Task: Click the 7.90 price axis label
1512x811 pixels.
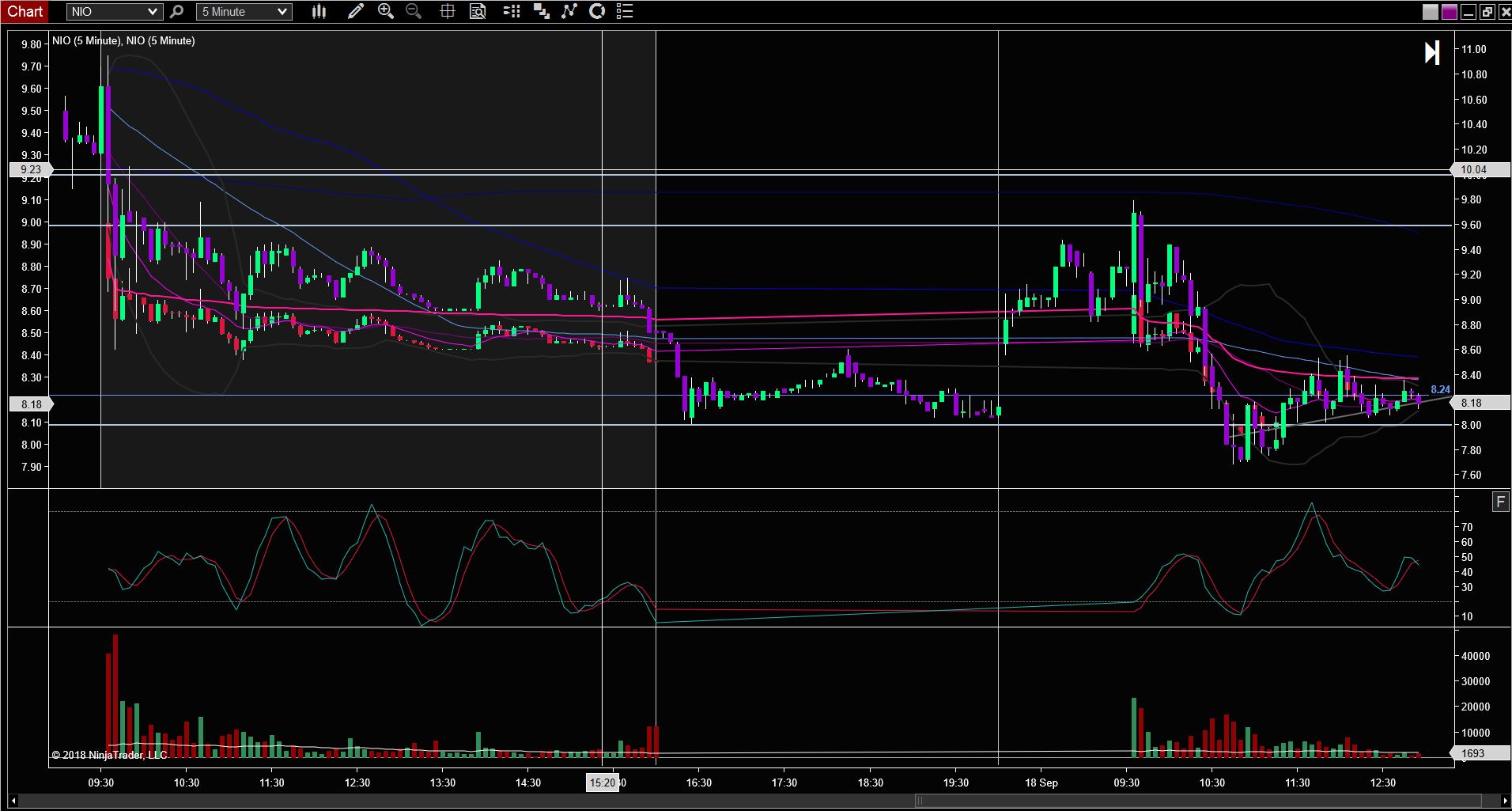Action: [x=32, y=467]
